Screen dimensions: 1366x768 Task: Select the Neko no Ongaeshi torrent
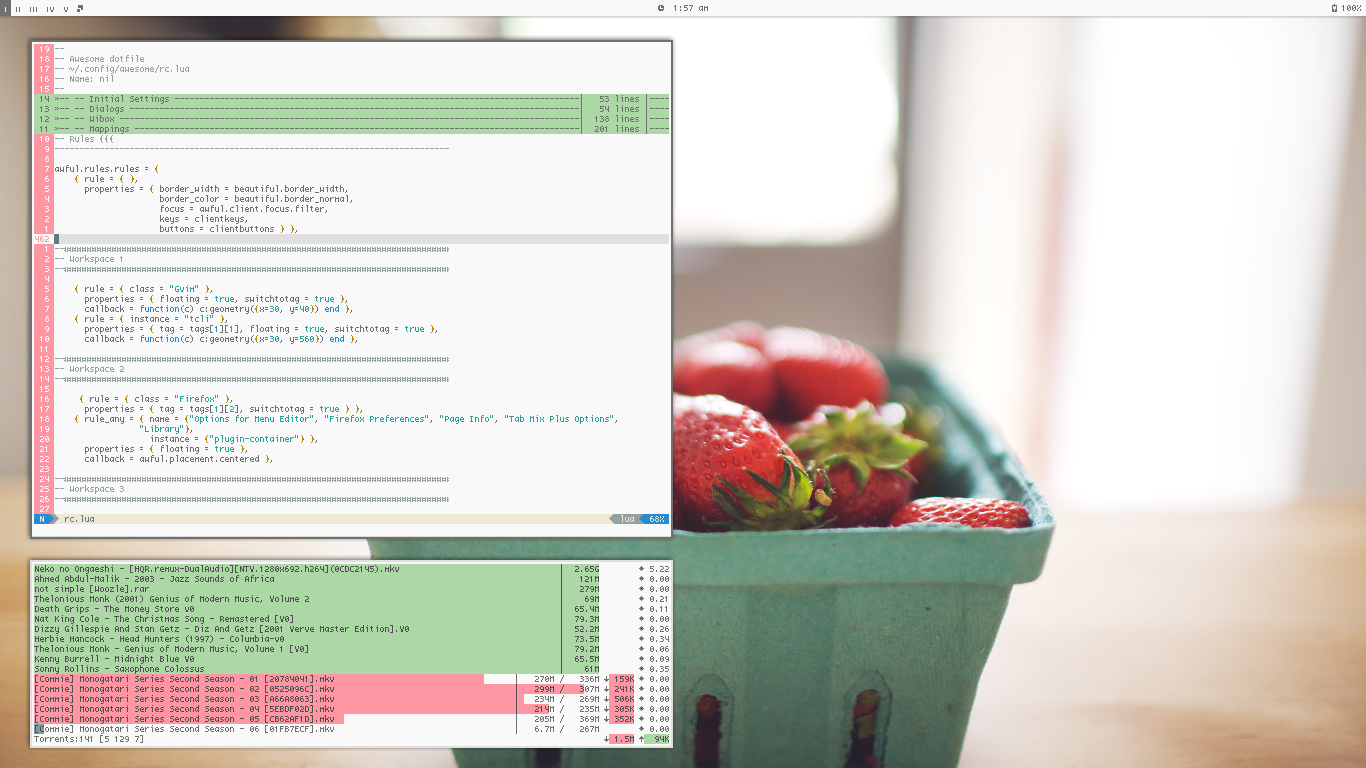coord(352,569)
